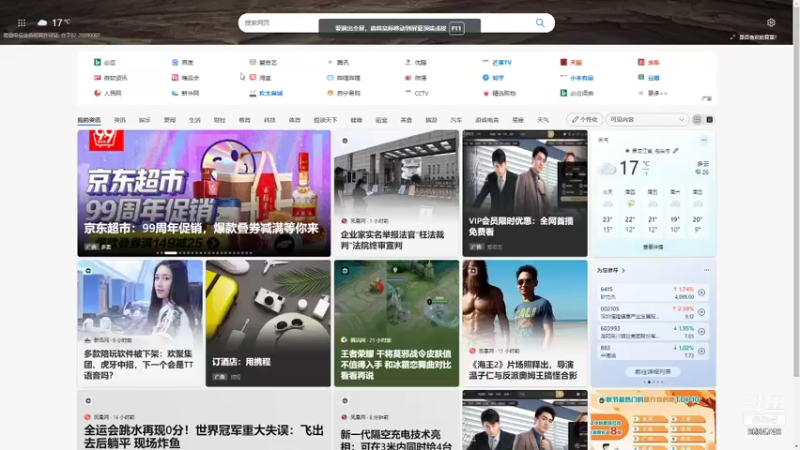This screenshot has height=450, width=800.
Task: Open the JD.com quick link
Action: click(648, 62)
